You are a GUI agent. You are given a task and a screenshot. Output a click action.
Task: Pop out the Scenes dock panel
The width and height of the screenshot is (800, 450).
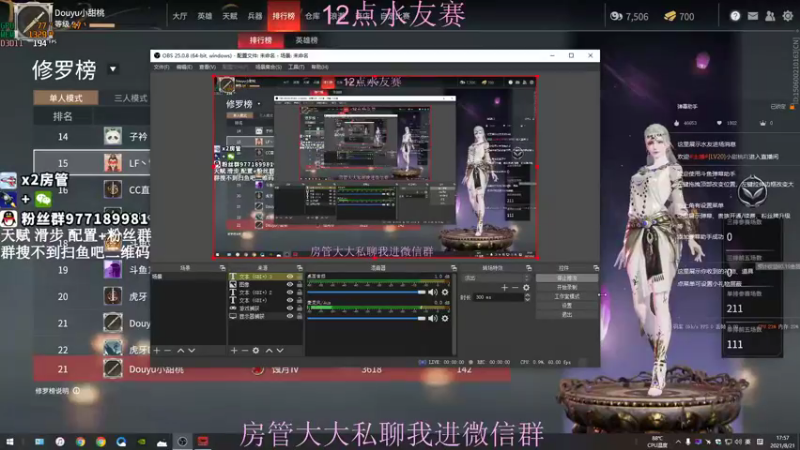click(x=222, y=268)
